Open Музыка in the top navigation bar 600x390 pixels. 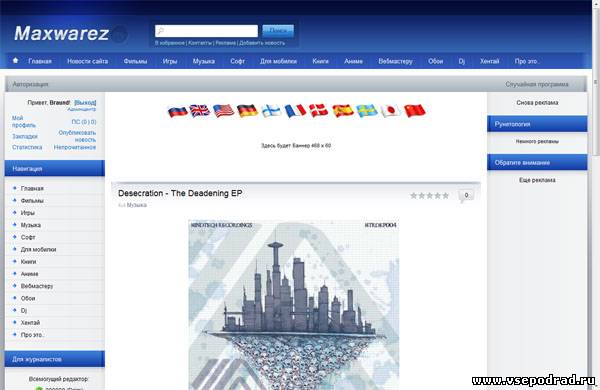tap(204, 61)
